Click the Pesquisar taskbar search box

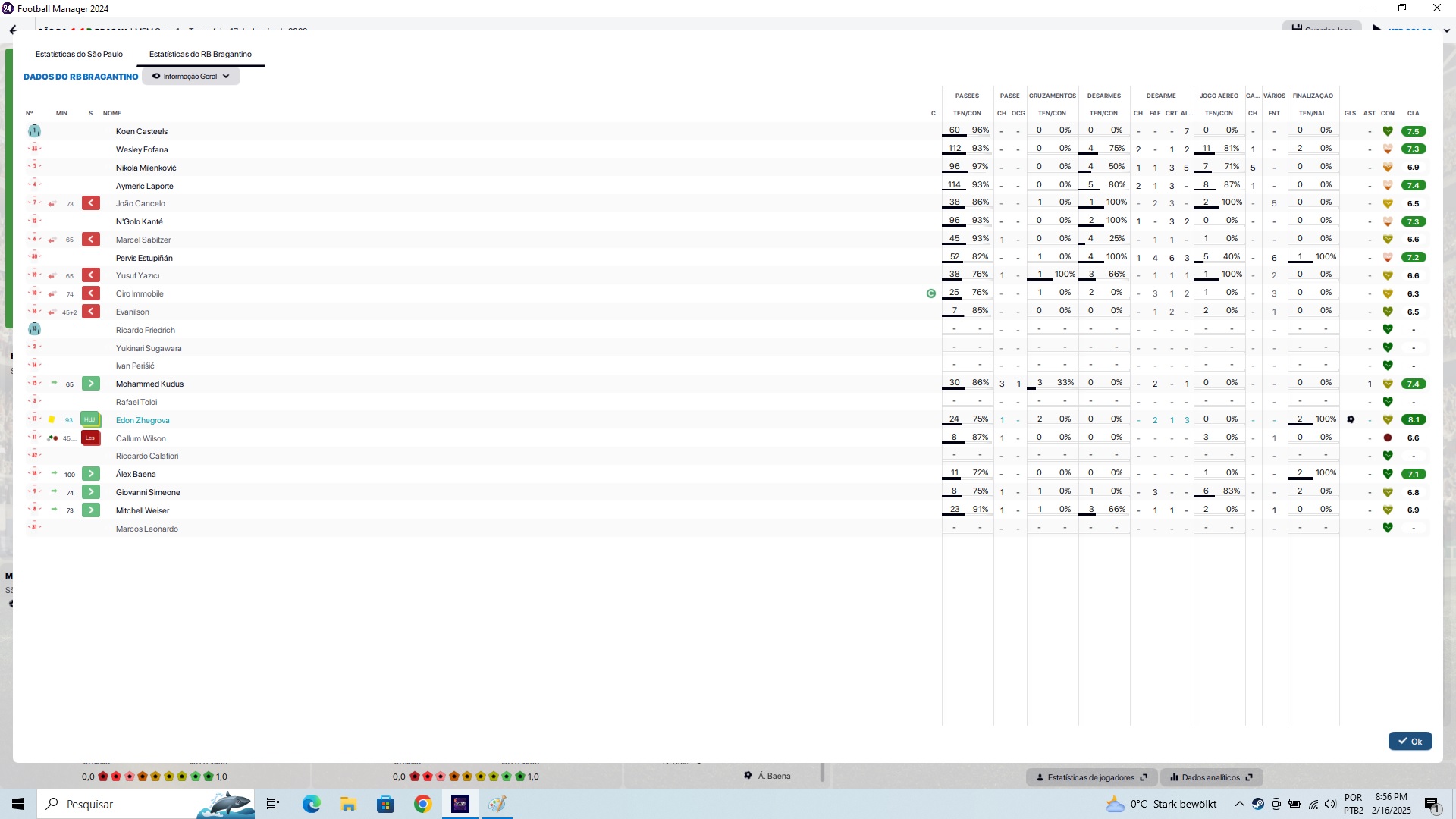(x=147, y=804)
